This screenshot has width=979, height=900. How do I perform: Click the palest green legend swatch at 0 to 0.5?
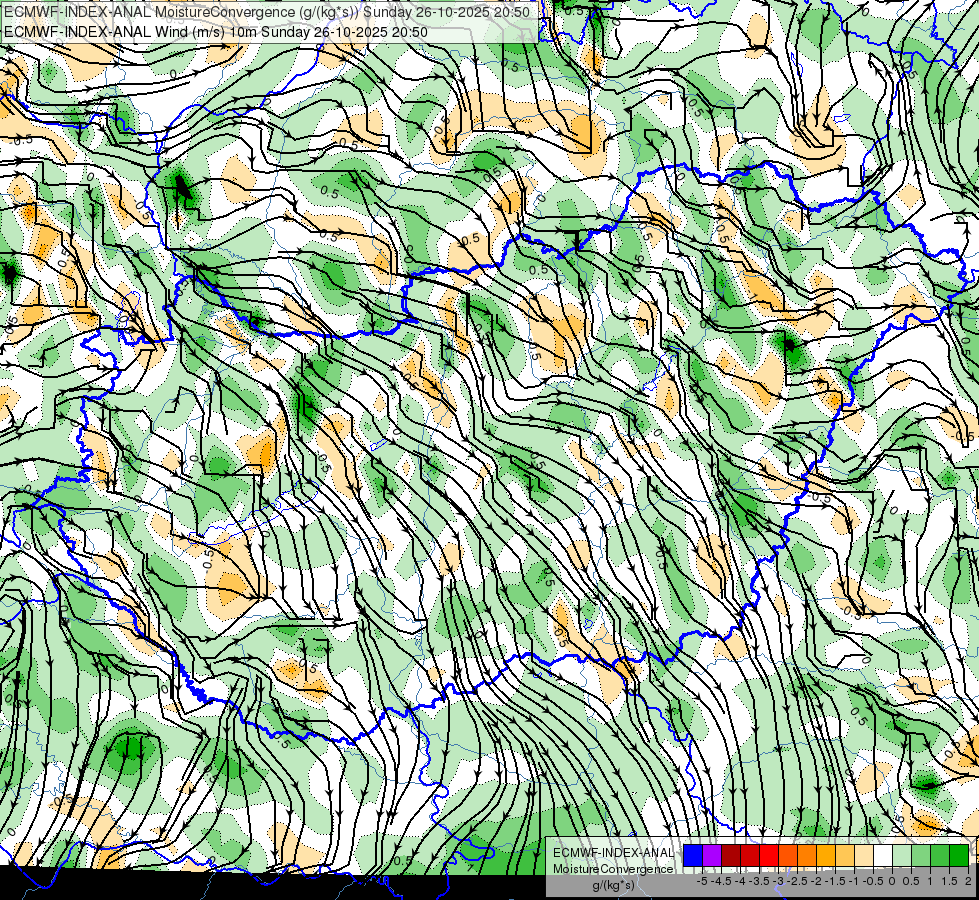(902, 855)
